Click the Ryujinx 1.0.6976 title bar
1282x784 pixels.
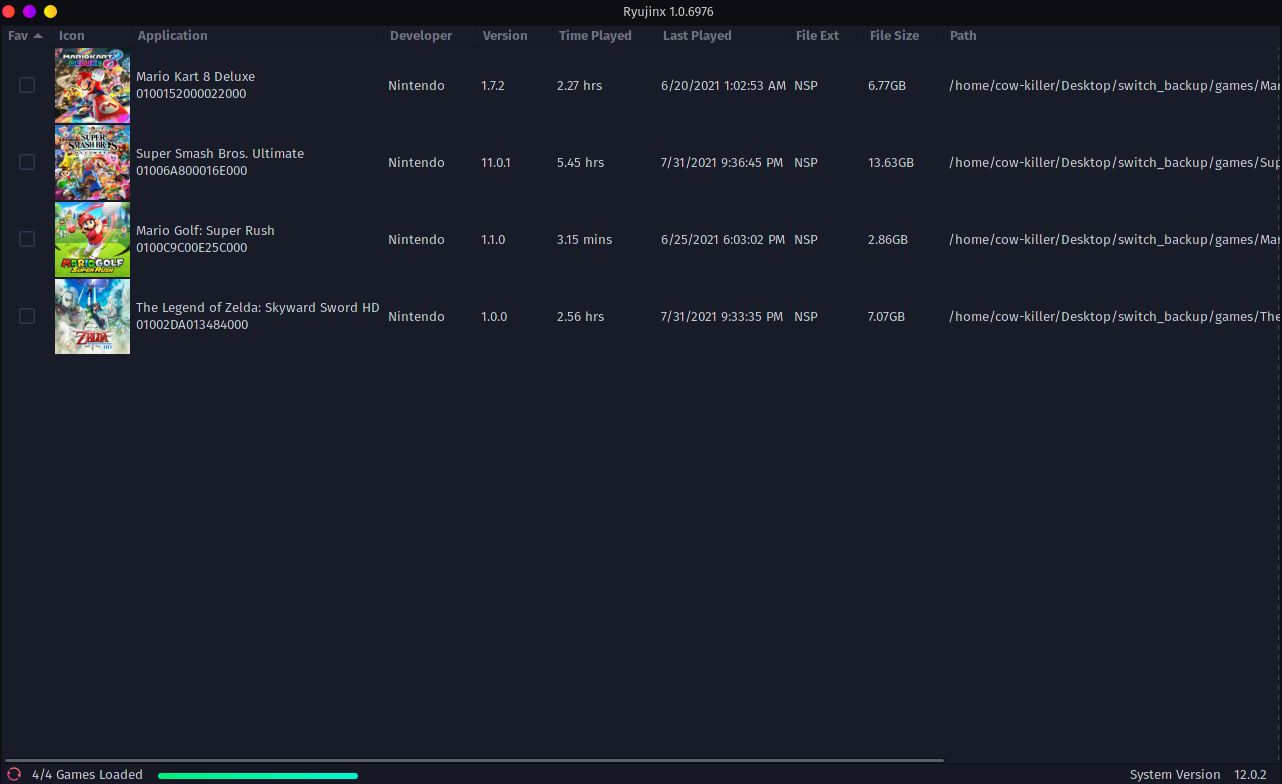[x=668, y=12]
